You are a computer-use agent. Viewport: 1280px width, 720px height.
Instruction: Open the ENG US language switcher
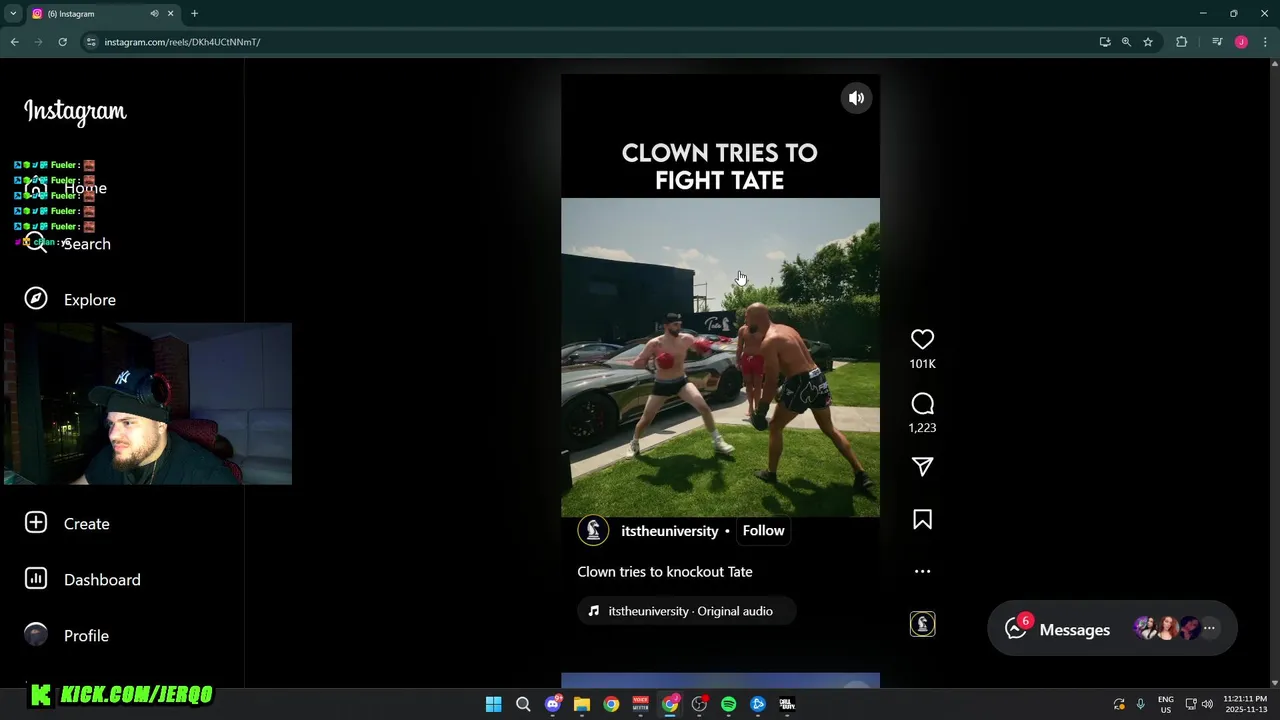[x=1166, y=704]
